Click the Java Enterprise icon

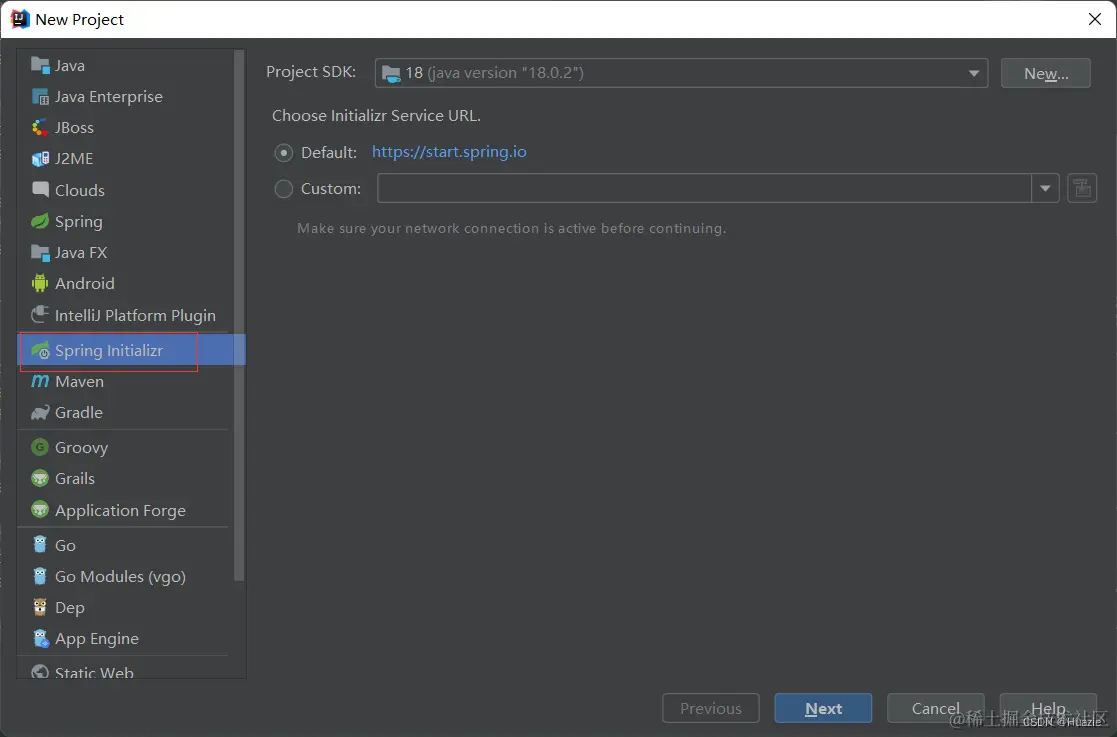[x=40, y=97]
